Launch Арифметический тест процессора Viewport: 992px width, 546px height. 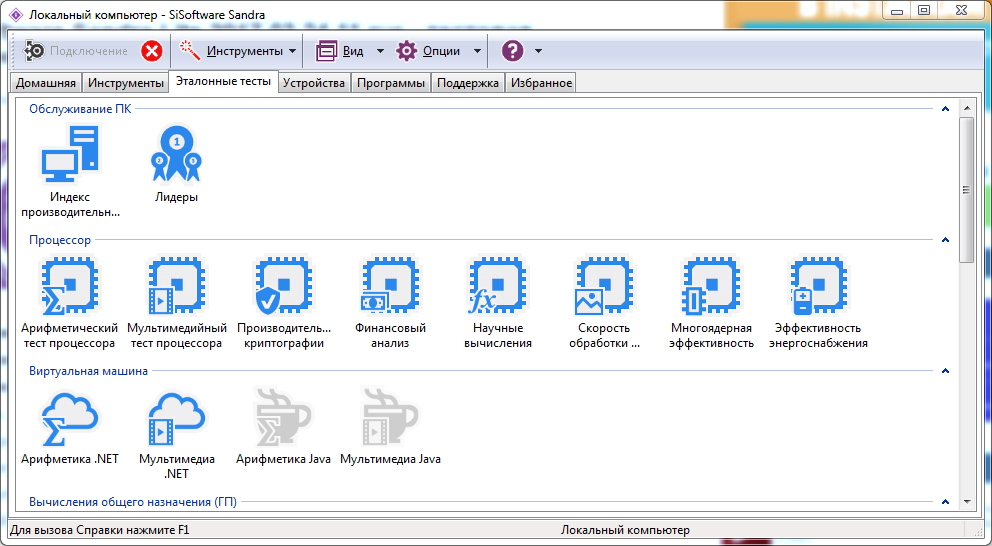click(69, 286)
